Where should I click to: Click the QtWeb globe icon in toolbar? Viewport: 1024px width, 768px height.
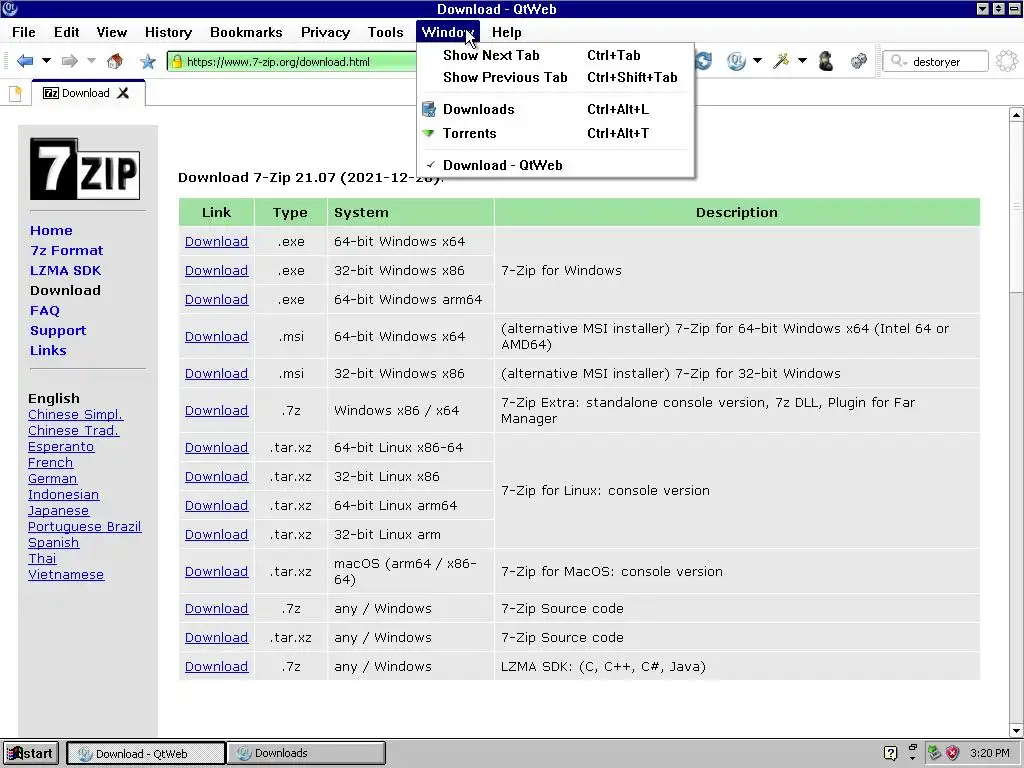(x=736, y=61)
